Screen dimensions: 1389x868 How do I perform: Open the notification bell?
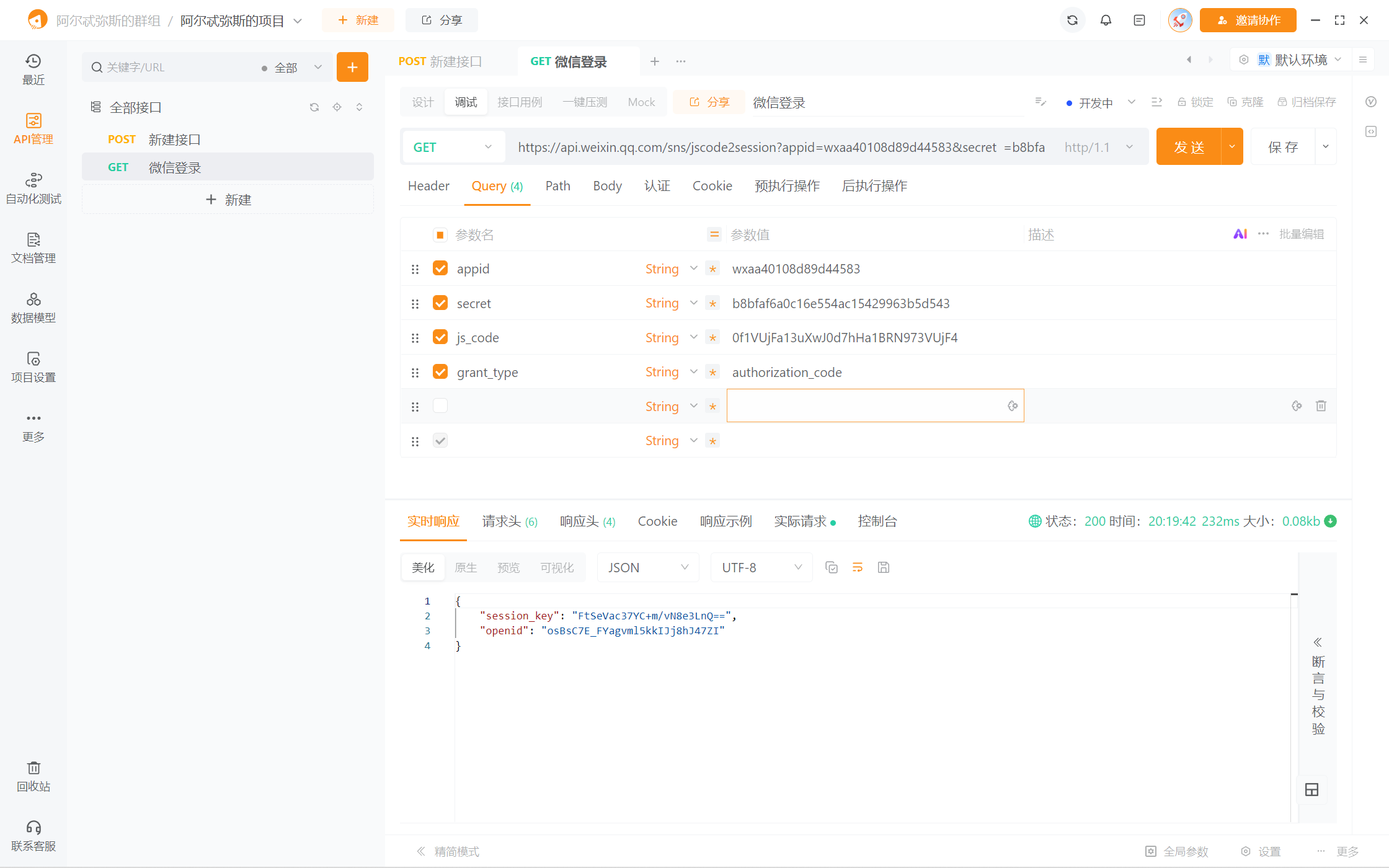(1106, 20)
